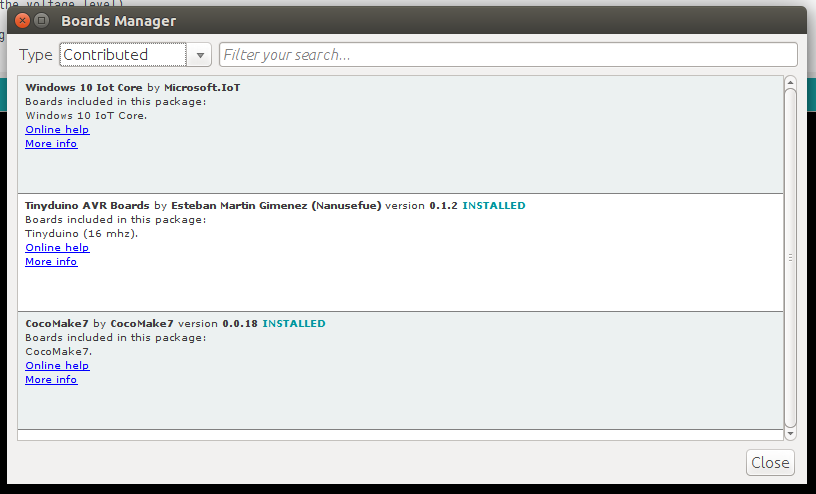Viewport: 816px width, 494px height.
Task: Click the Close button of Boards Manager
Action: point(770,462)
